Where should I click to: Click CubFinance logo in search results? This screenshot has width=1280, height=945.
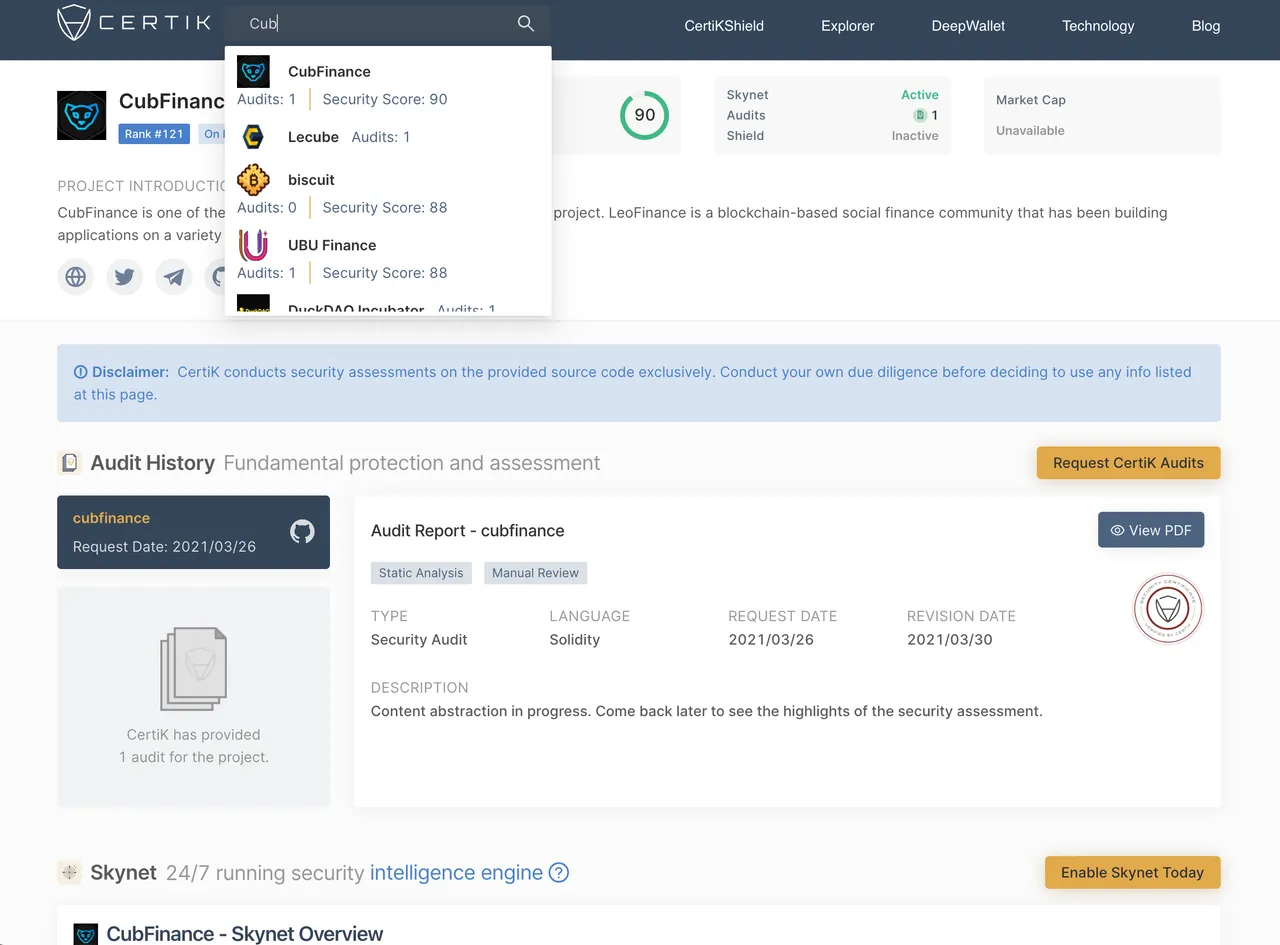coord(253,72)
